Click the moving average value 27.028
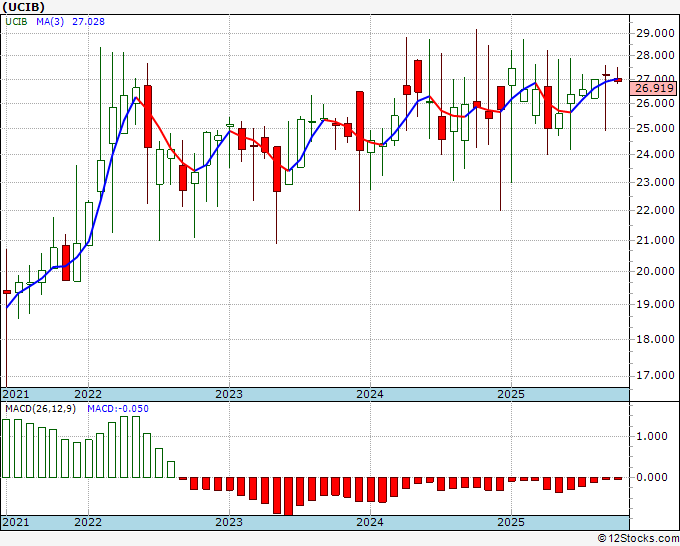 pos(88,21)
